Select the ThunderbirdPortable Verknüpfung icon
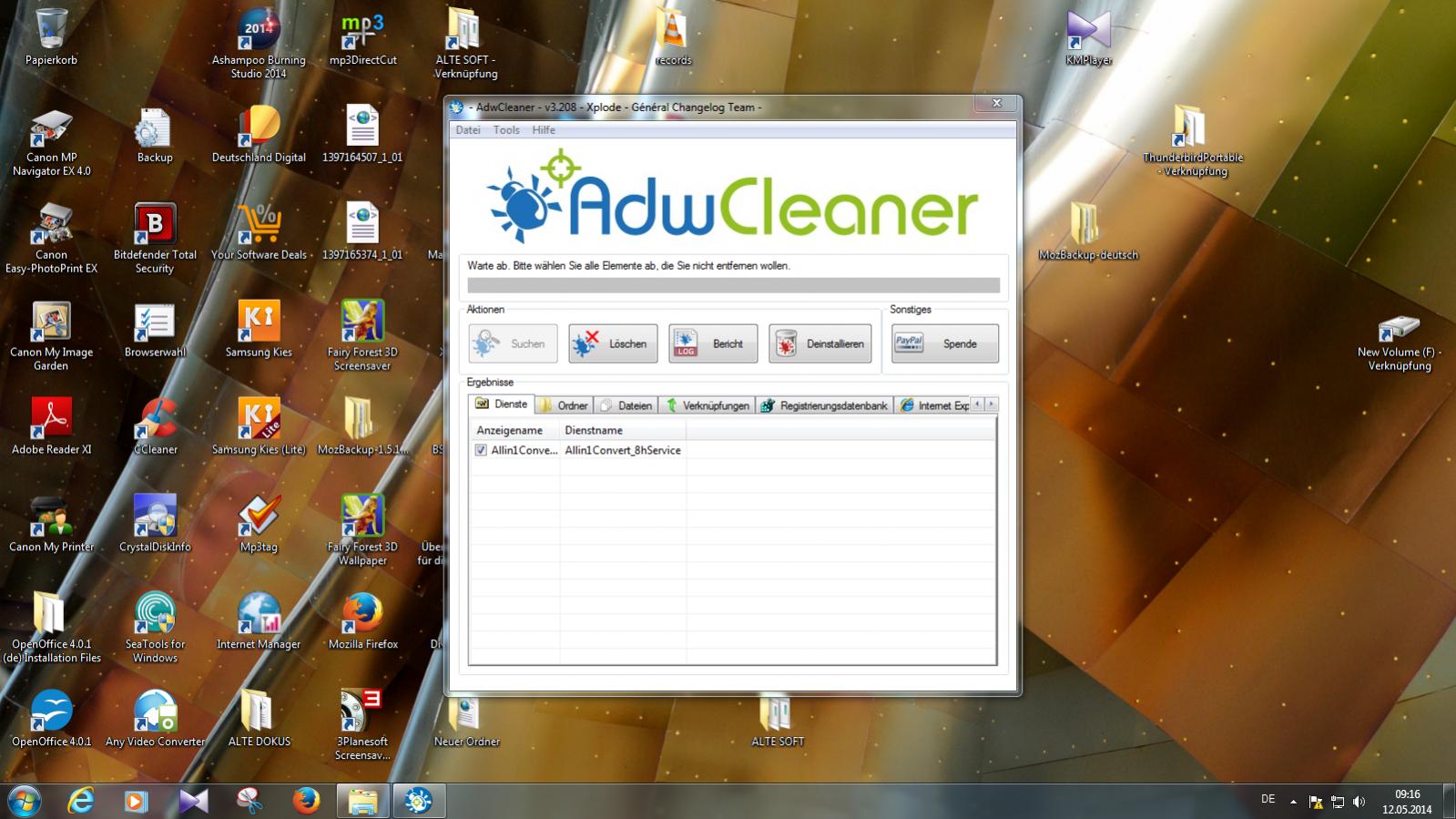1456x819 pixels. coord(1193,141)
